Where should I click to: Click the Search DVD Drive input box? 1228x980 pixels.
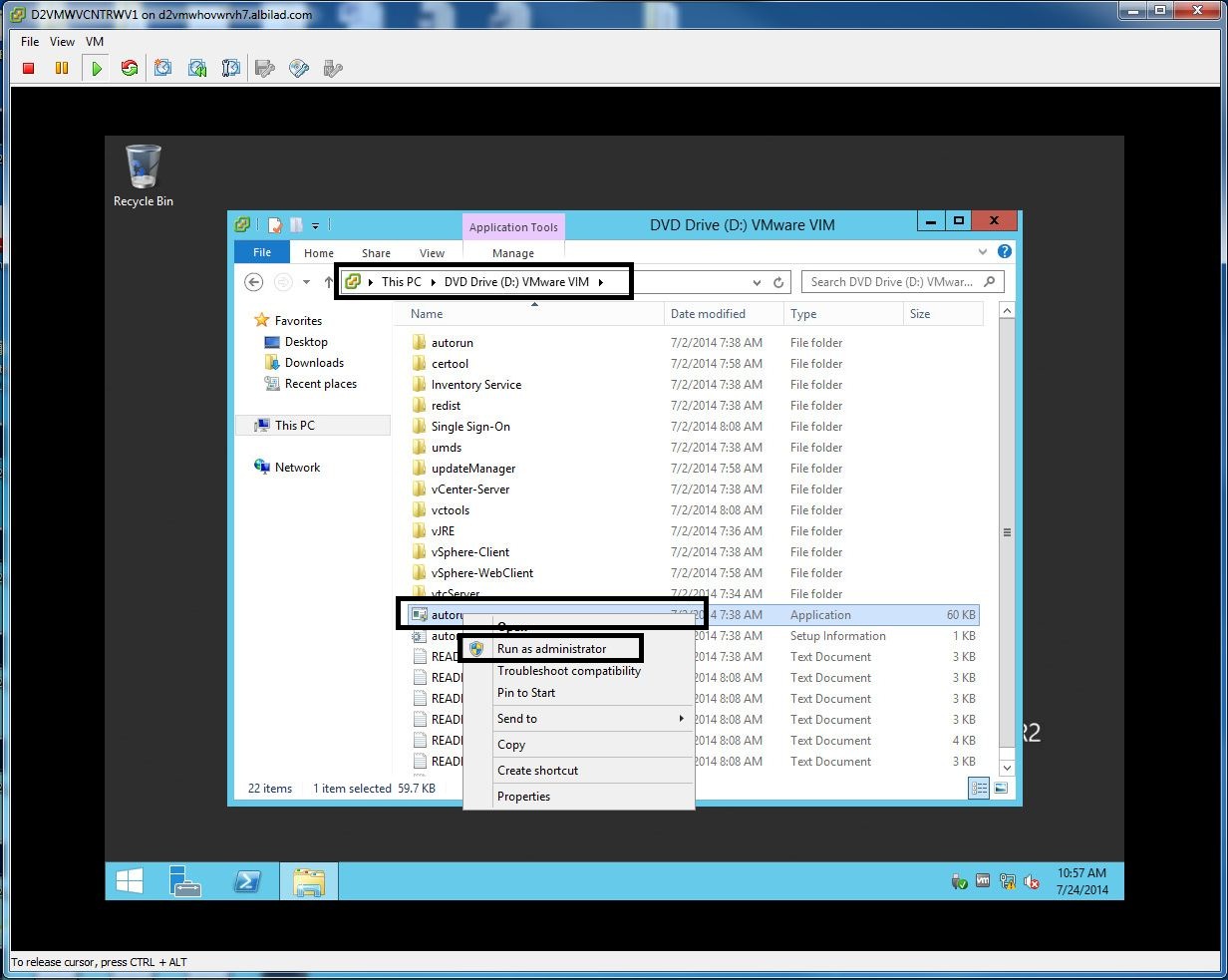(892, 282)
